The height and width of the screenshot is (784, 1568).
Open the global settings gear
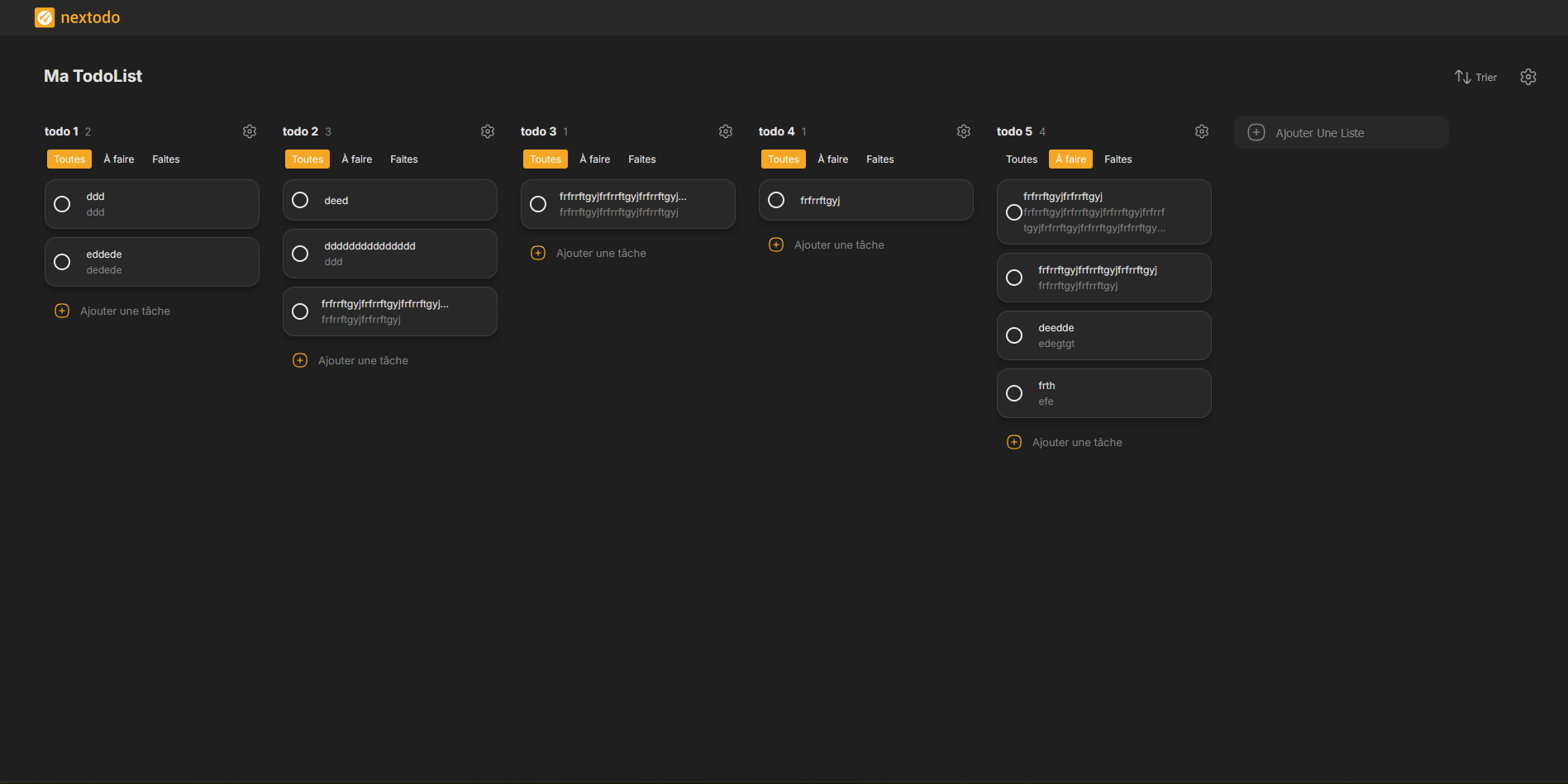(1527, 77)
